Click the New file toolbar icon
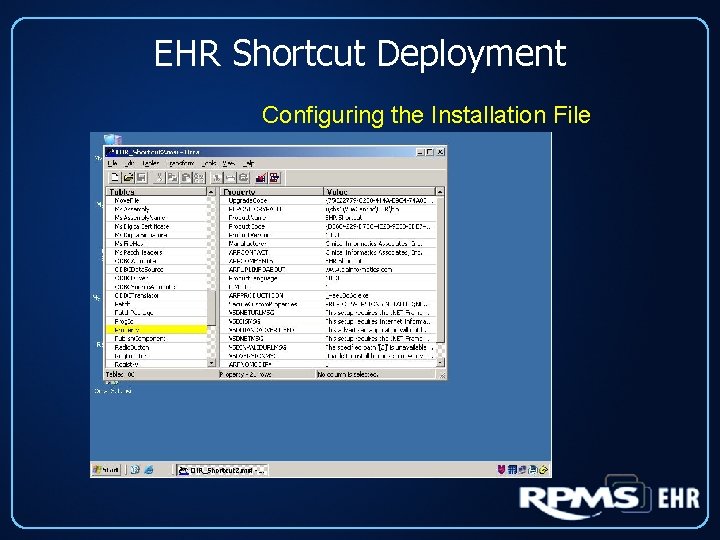Screen dimensions: 720x540 click(x=115, y=178)
